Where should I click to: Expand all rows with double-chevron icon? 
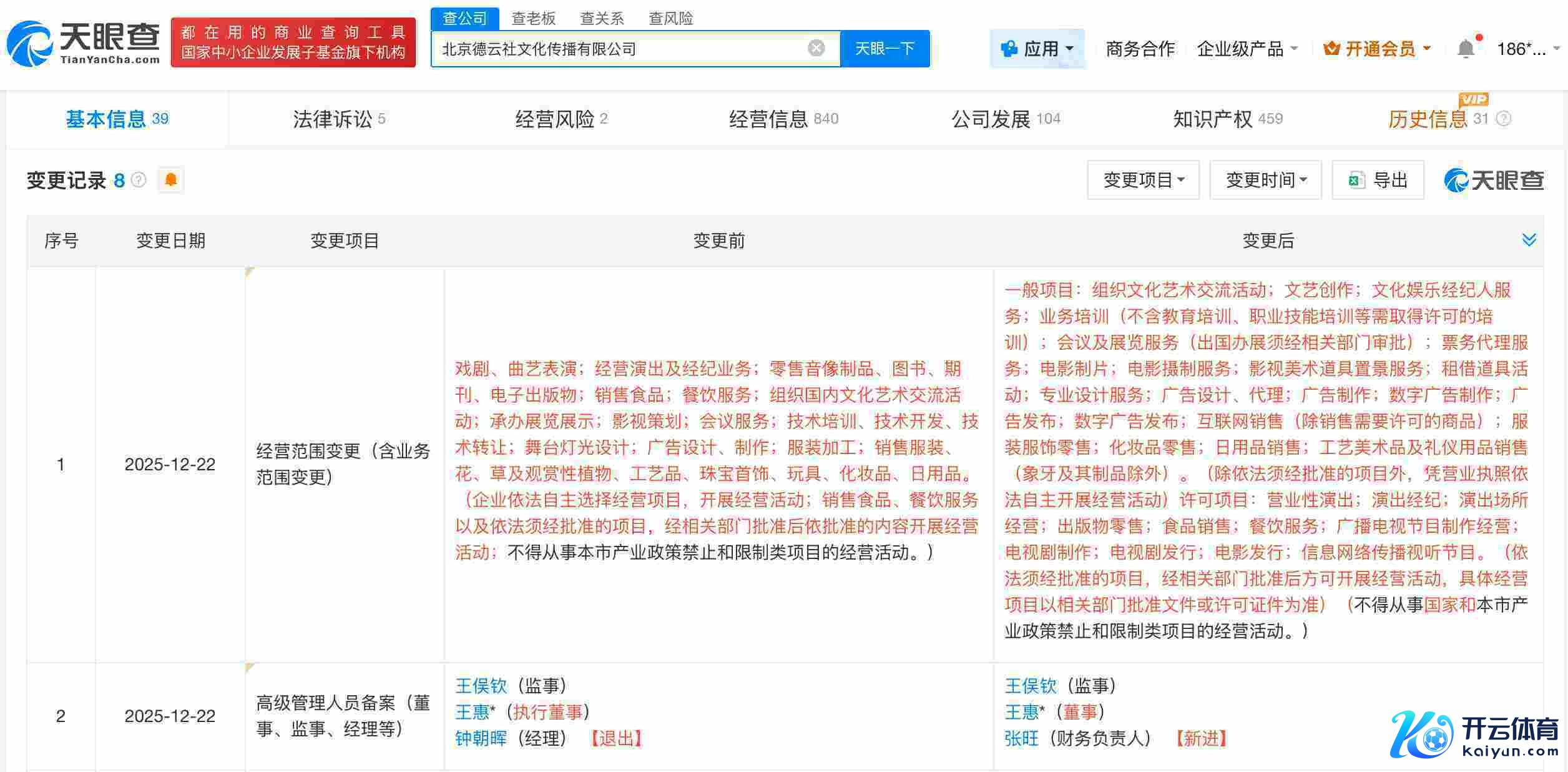(1529, 240)
